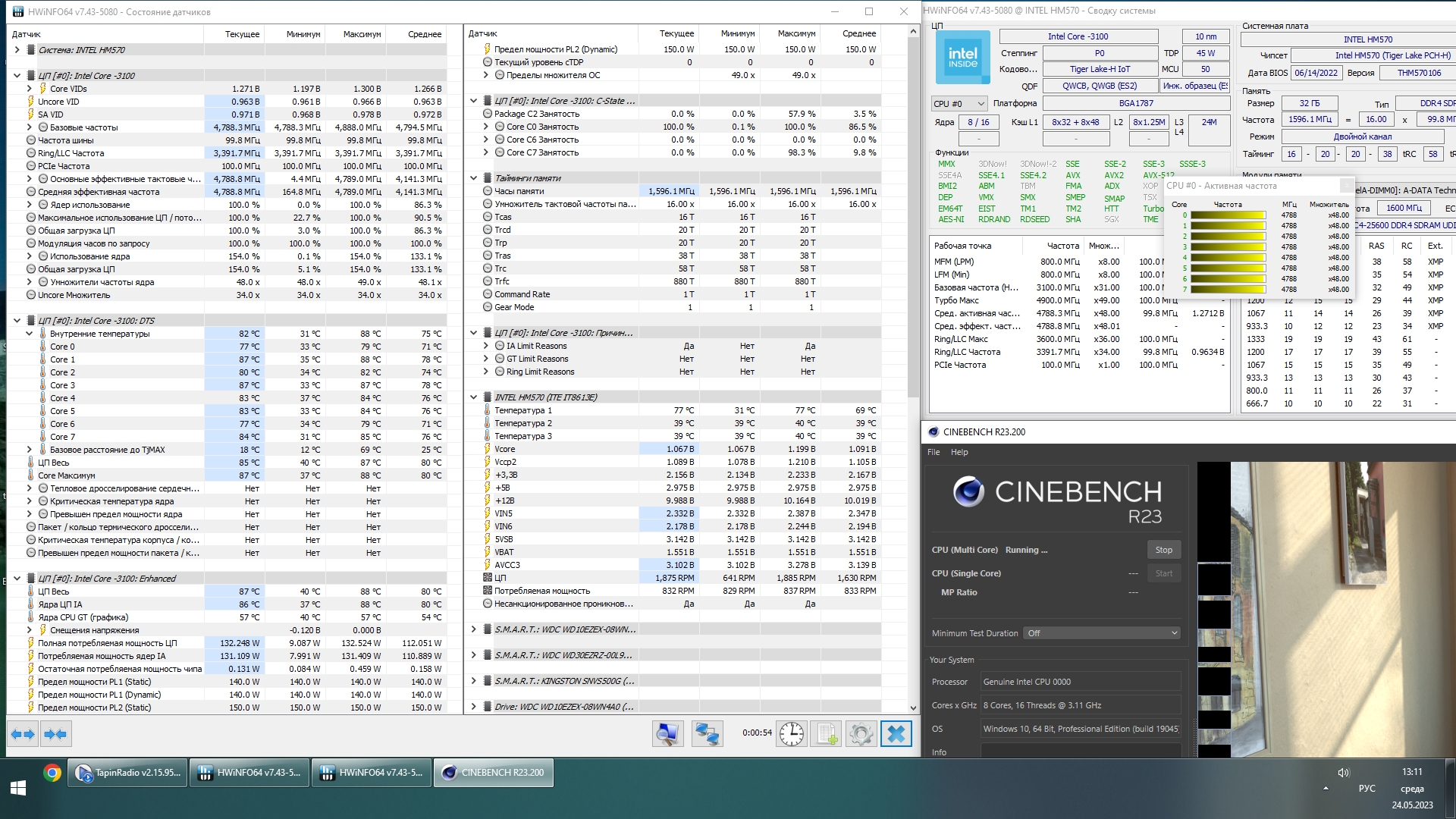Expand the Core VIDs row
Viewport: 1456px width, 819px height.
30,89
